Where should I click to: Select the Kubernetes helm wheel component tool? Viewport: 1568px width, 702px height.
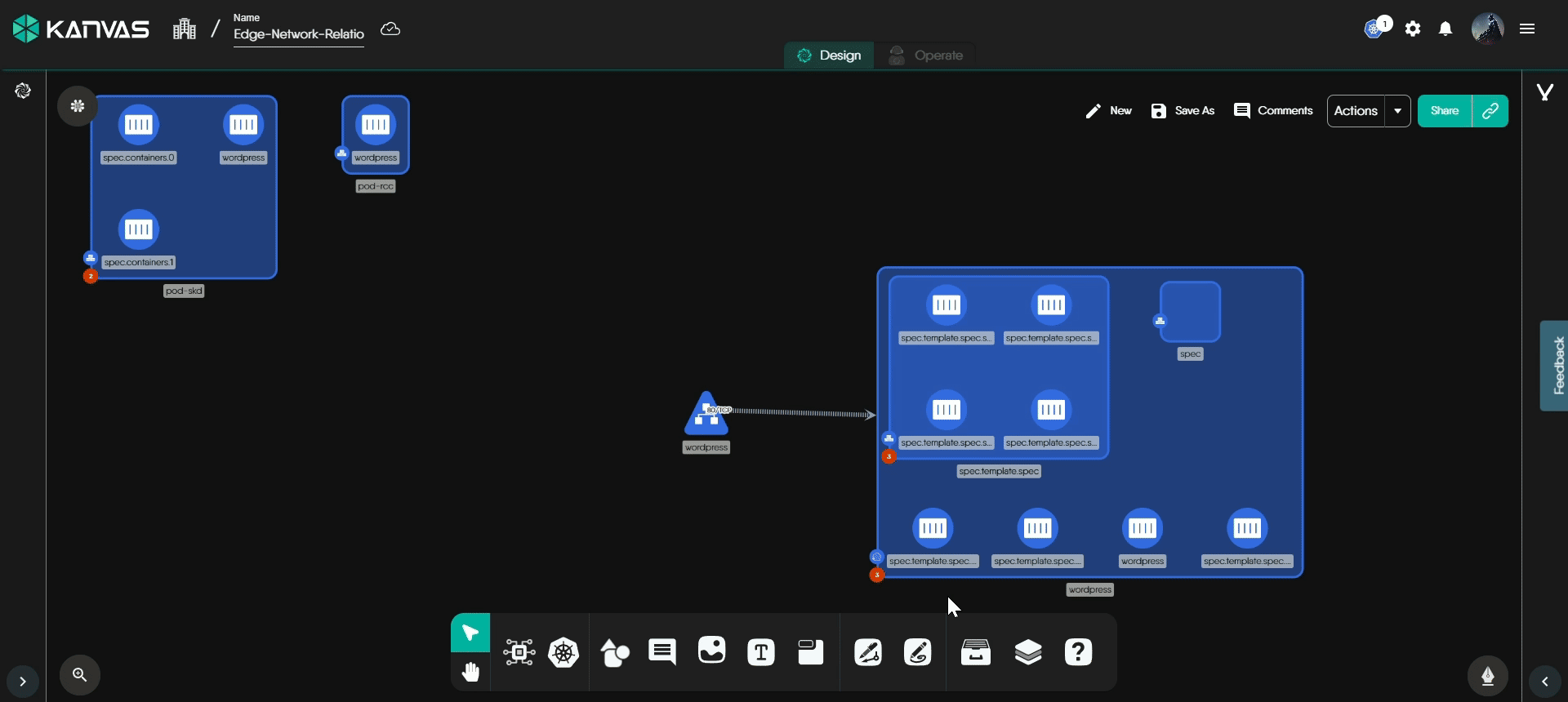click(563, 652)
